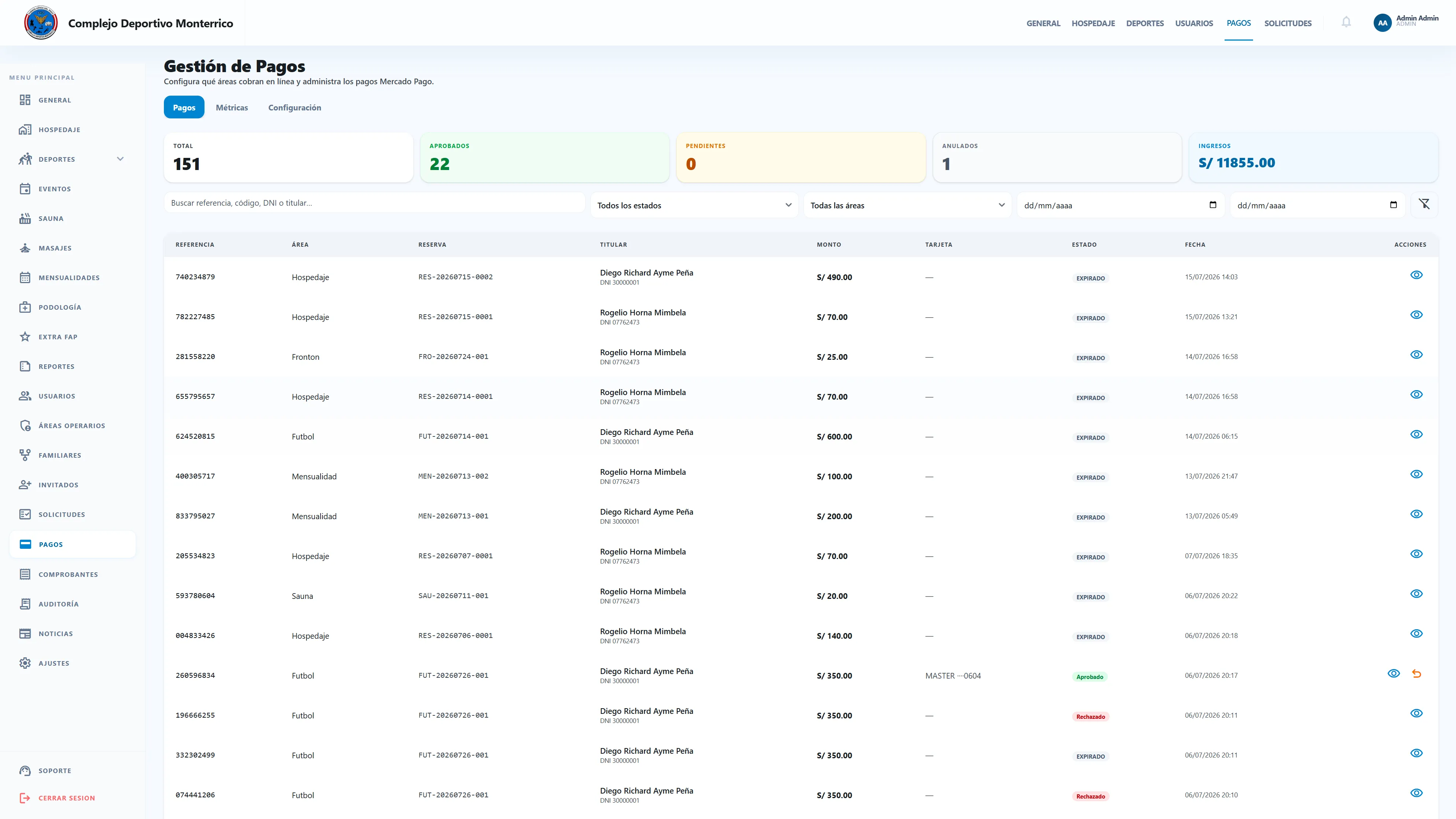View details of payment 624520815

[x=1416, y=435]
